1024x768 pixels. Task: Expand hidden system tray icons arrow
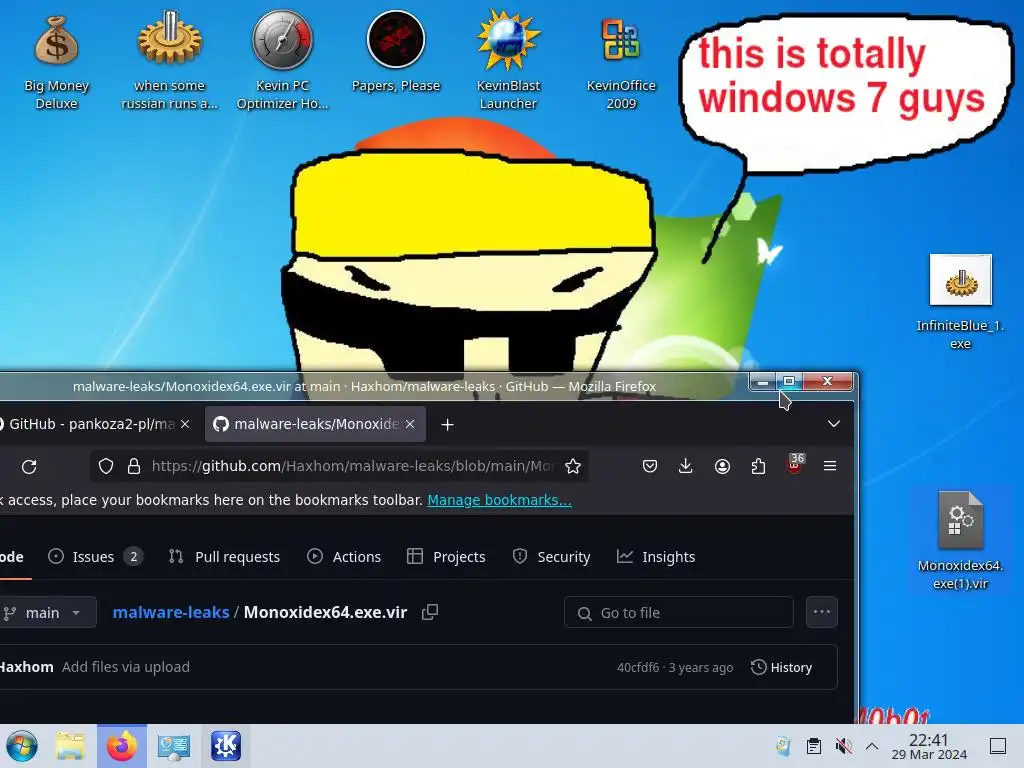point(872,746)
